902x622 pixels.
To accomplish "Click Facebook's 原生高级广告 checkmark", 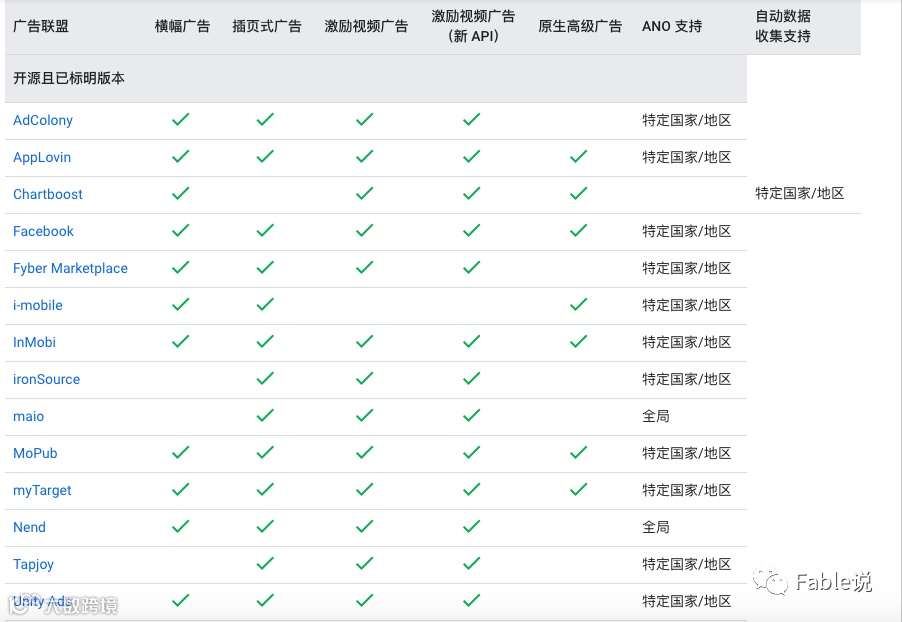I will tap(578, 231).
